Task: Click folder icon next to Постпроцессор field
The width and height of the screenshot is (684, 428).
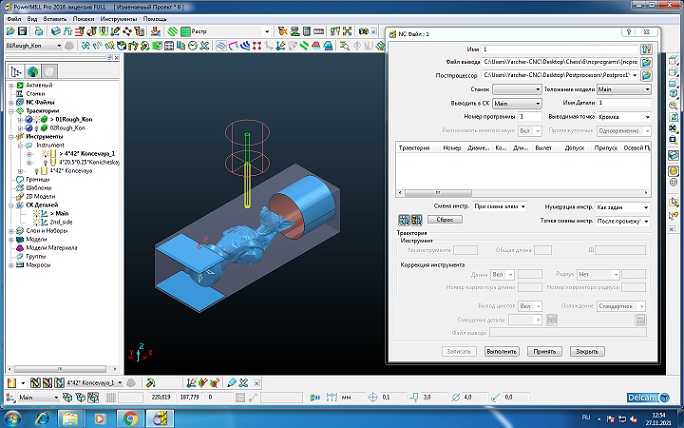Action: (x=647, y=75)
